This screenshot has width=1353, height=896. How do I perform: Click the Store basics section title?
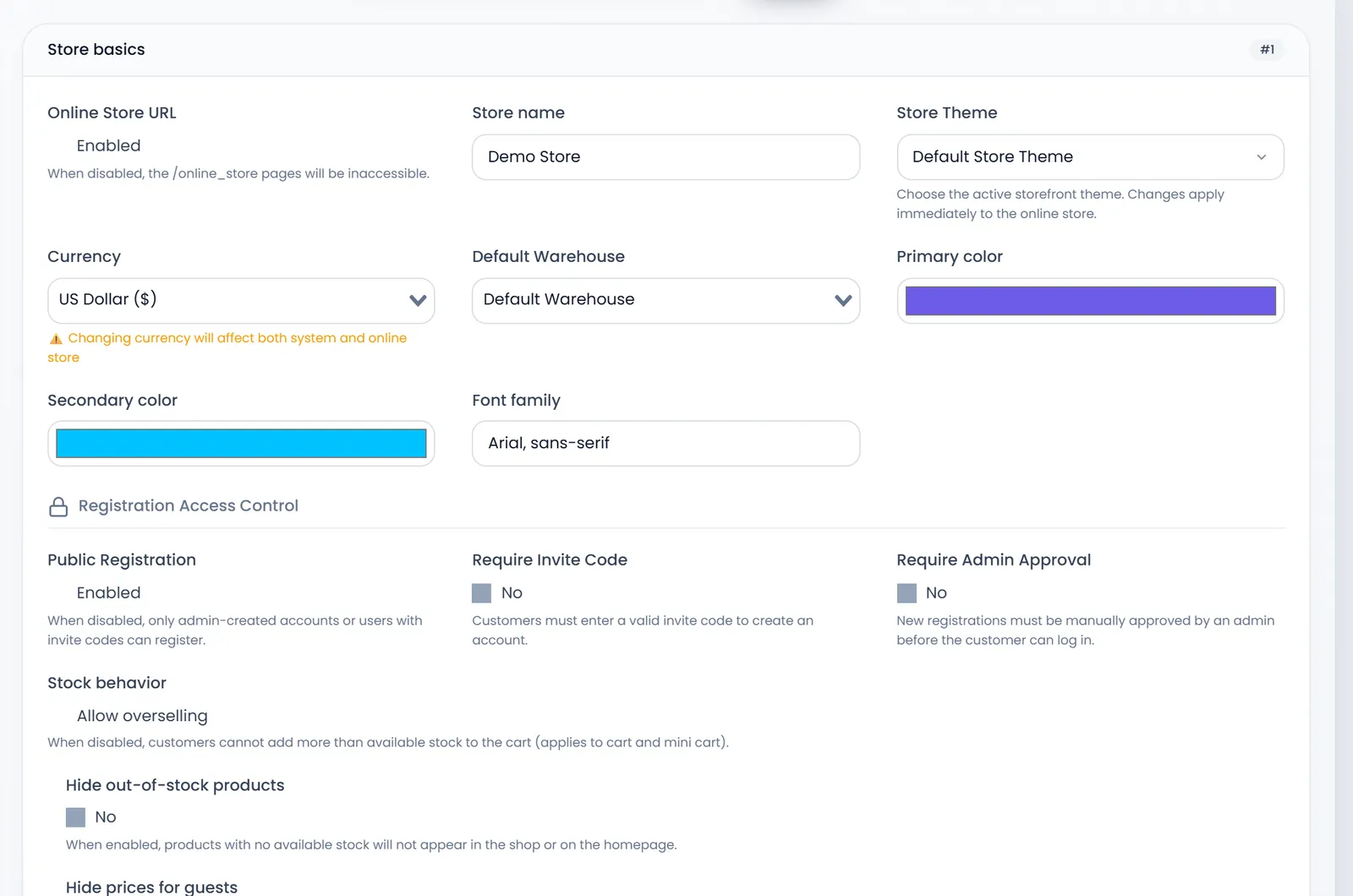coord(96,50)
